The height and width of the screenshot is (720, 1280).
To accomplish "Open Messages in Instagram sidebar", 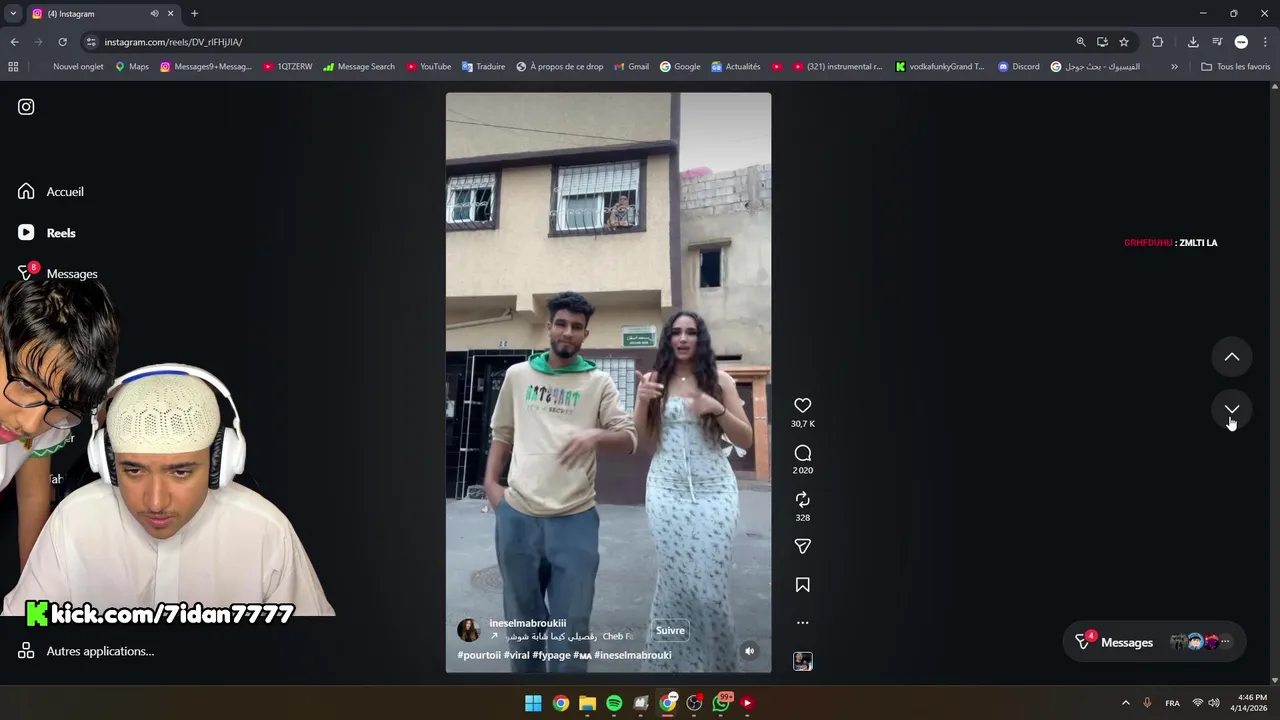I will 58,273.
